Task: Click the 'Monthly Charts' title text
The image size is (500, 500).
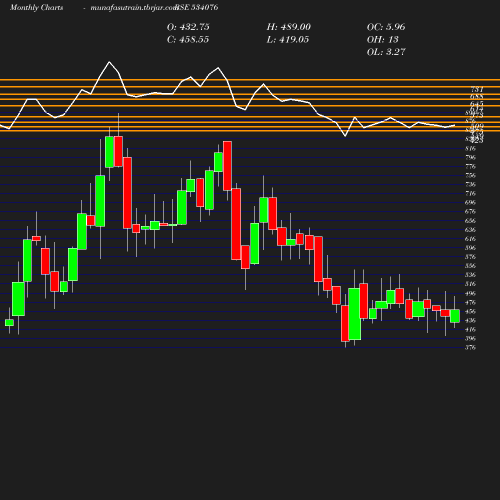Action: pyautogui.click(x=37, y=7)
